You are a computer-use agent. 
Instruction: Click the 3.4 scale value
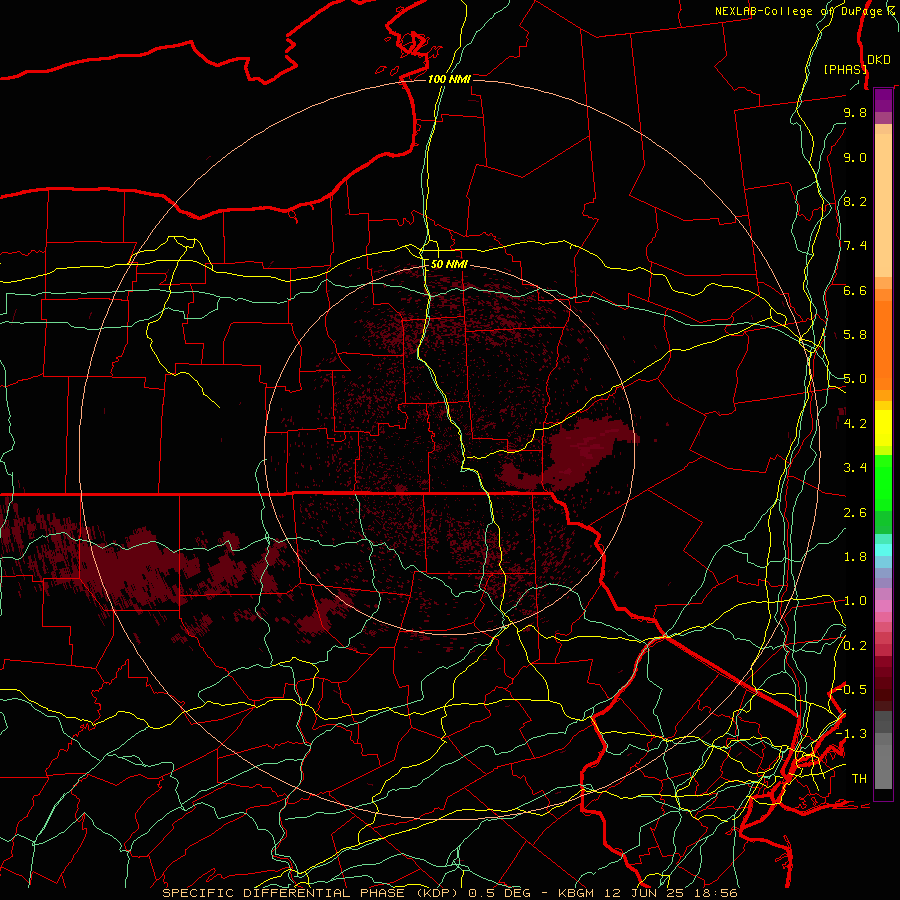pos(855,468)
